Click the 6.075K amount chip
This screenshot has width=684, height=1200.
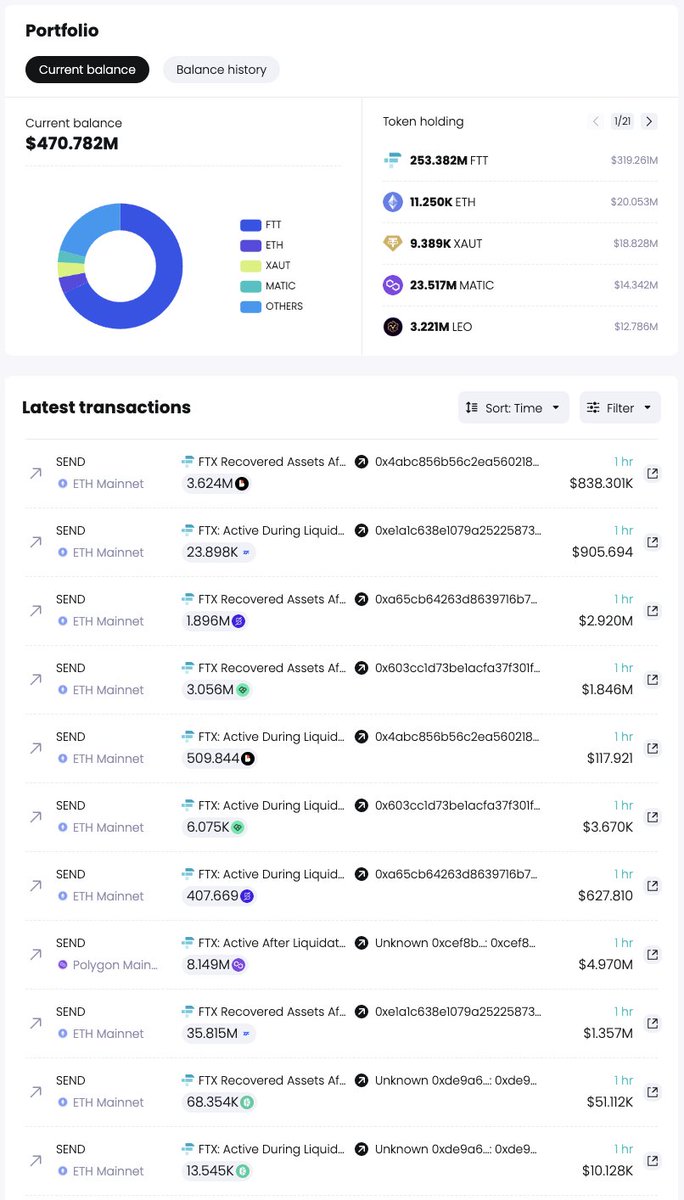(215, 828)
